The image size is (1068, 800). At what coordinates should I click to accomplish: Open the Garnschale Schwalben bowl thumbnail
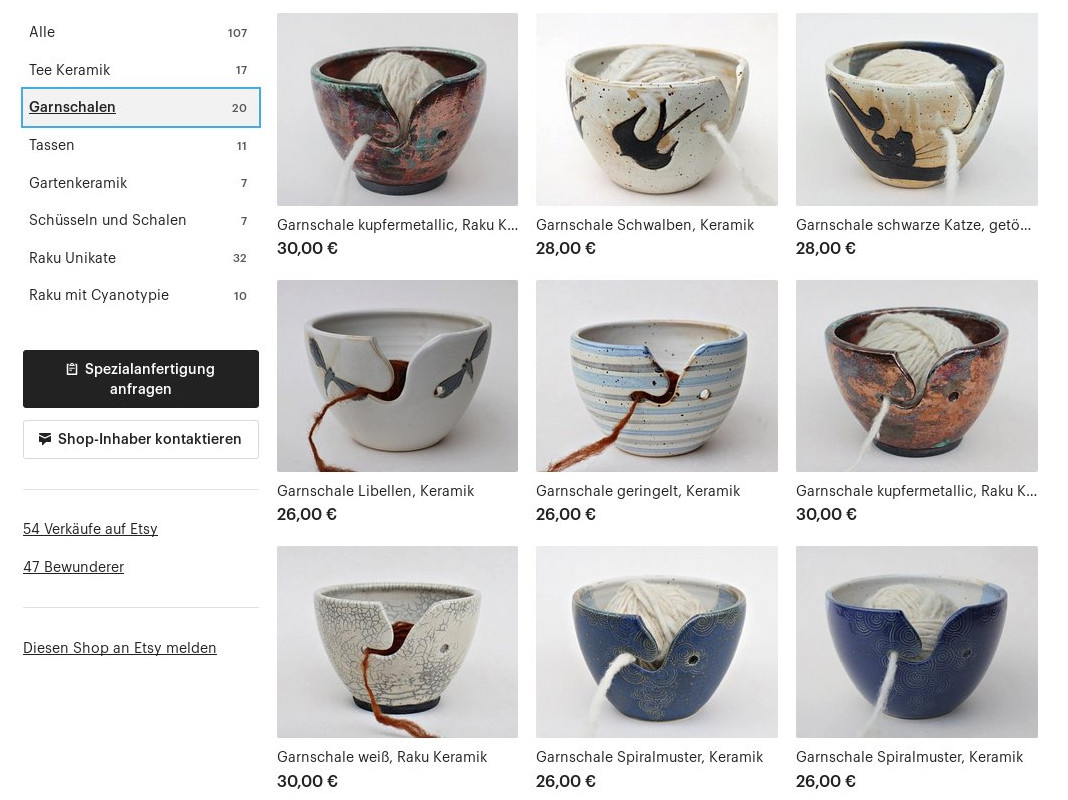click(x=657, y=110)
